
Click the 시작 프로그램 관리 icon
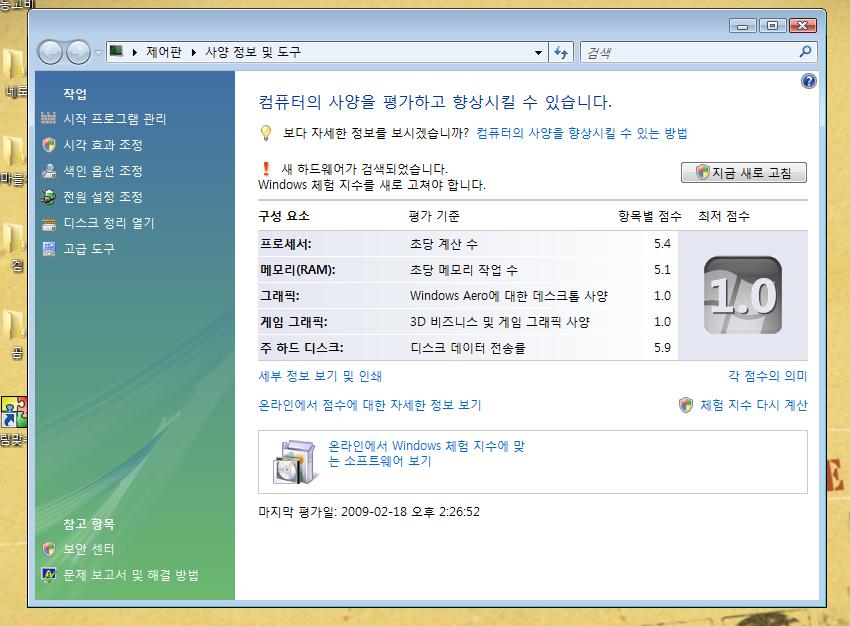click(x=48, y=118)
